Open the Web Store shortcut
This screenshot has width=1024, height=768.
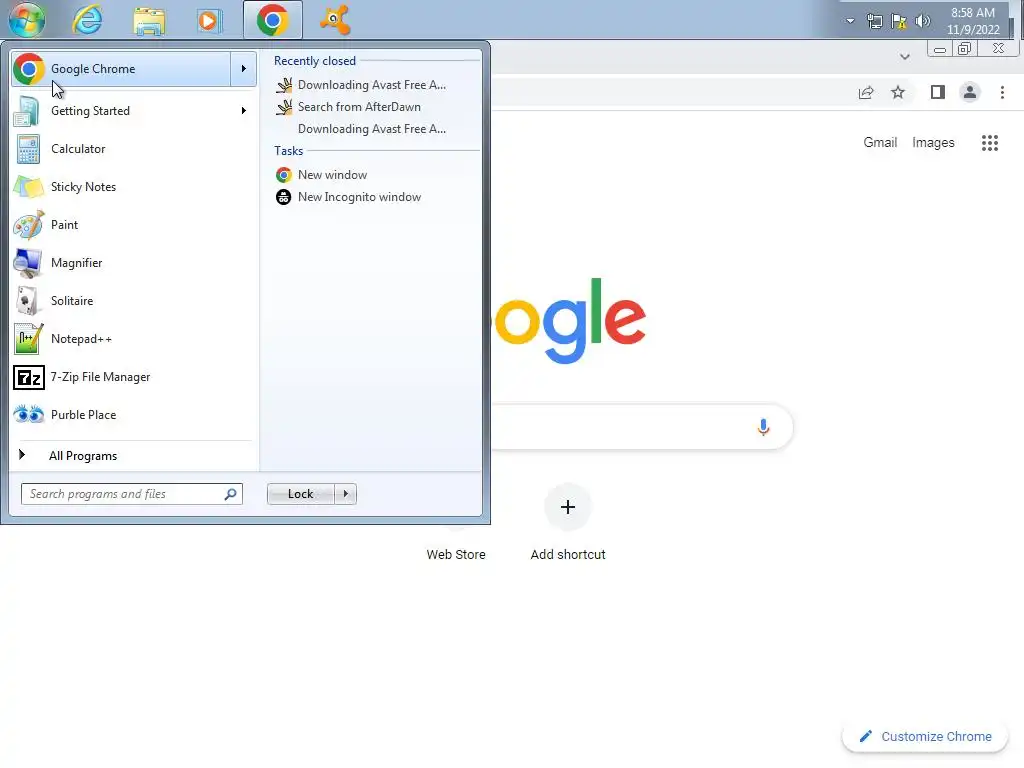456,554
